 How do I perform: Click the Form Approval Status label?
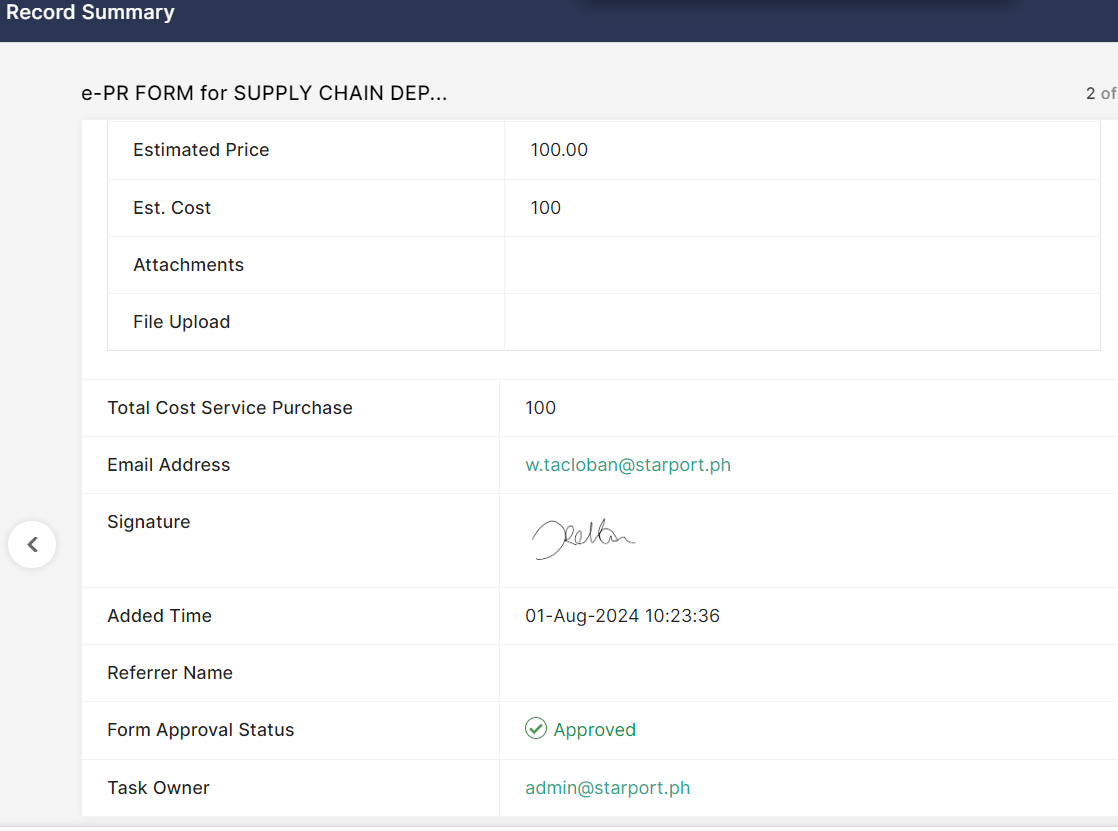pyautogui.click(x=200, y=730)
